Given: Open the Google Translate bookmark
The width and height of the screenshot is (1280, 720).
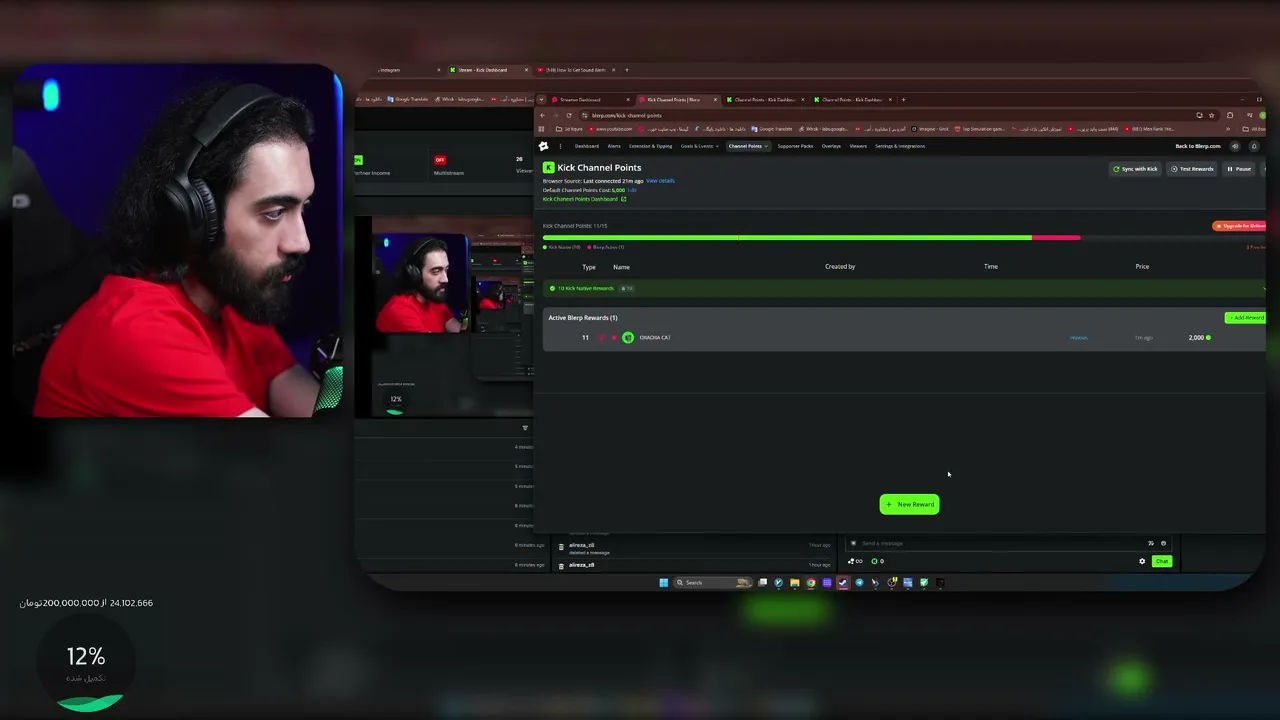Looking at the screenshot, I should [x=770, y=129].
